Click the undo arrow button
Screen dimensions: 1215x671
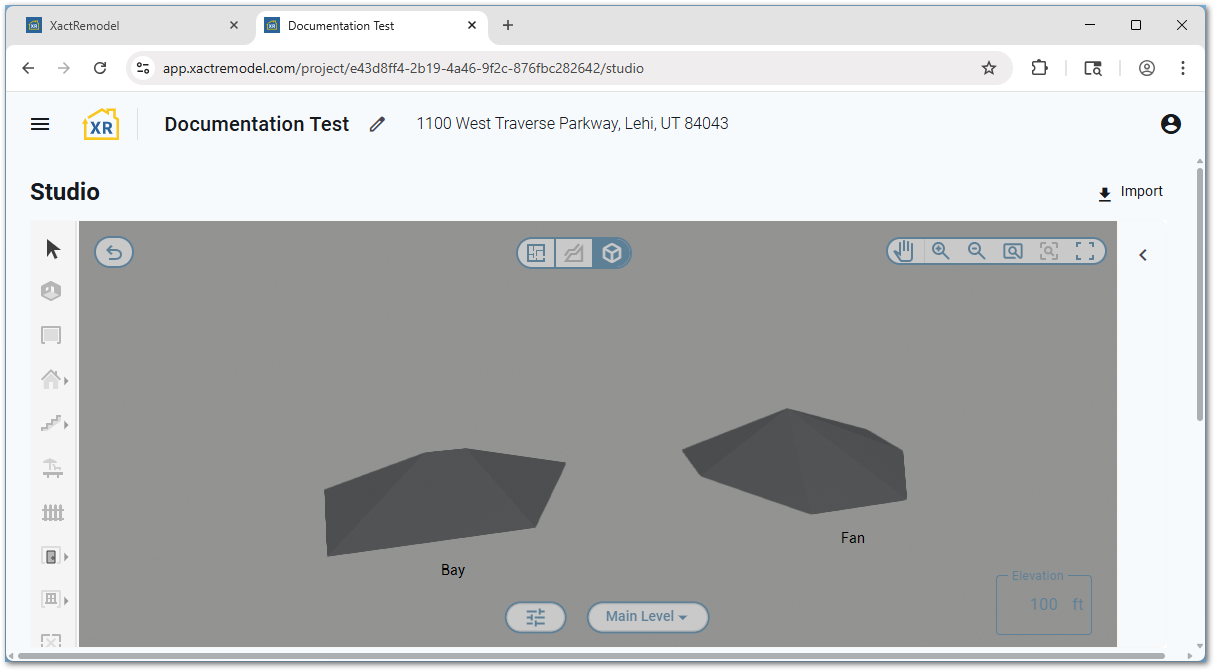[114, 252]
